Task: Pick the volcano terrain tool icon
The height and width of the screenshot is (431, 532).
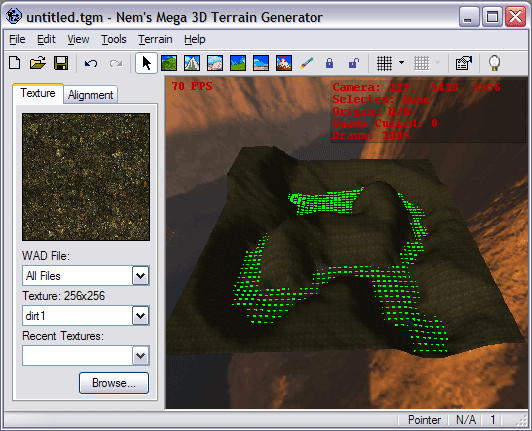Action: pos(284,63)
